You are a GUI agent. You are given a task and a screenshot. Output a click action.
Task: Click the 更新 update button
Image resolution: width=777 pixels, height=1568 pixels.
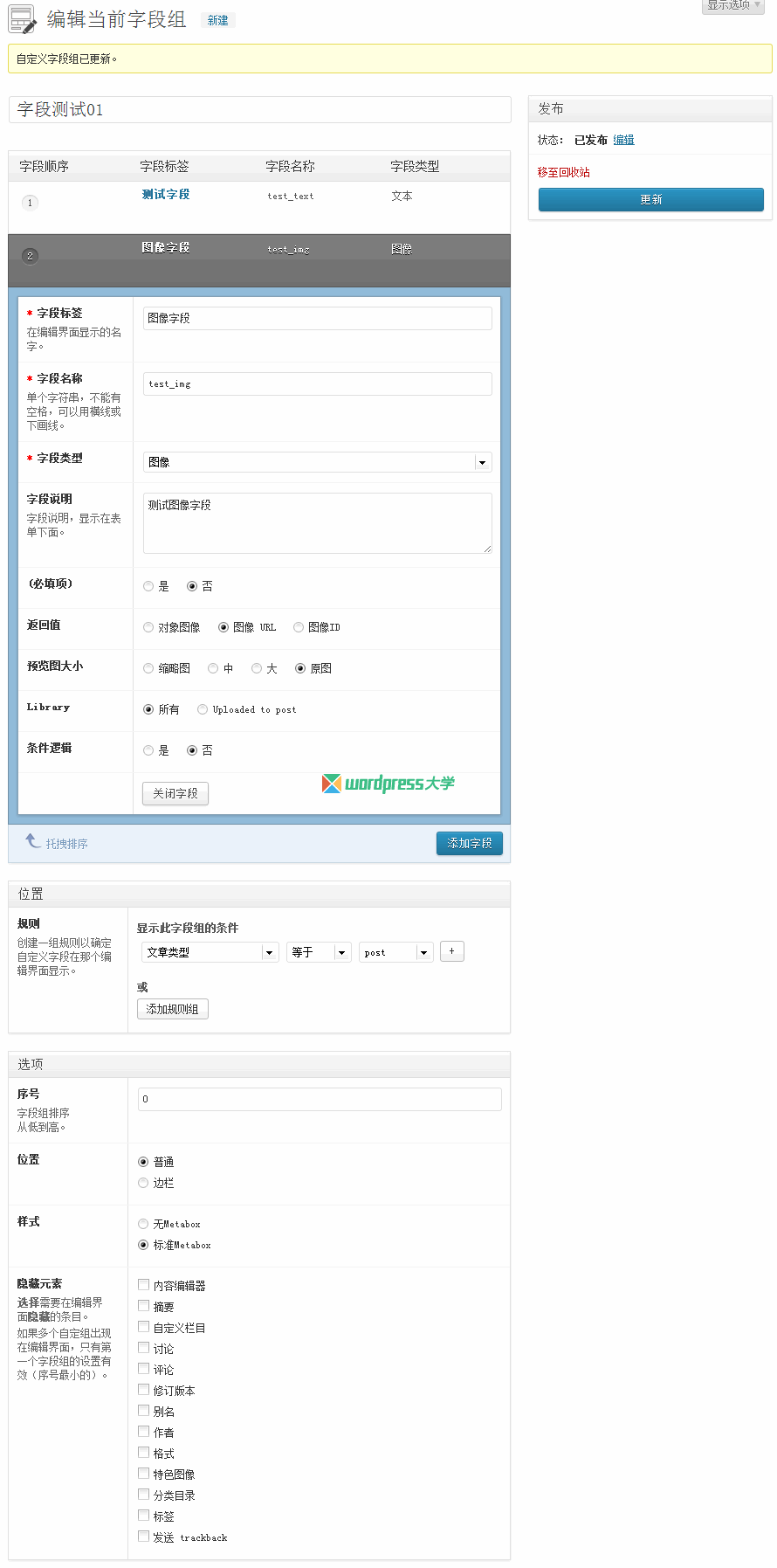(651, 200)
